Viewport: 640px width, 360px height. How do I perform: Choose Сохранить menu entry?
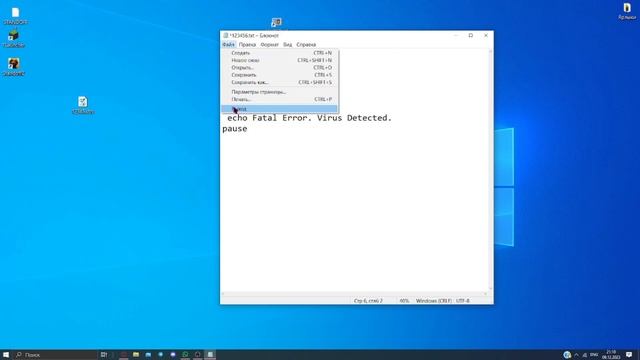tap(280, 75)
